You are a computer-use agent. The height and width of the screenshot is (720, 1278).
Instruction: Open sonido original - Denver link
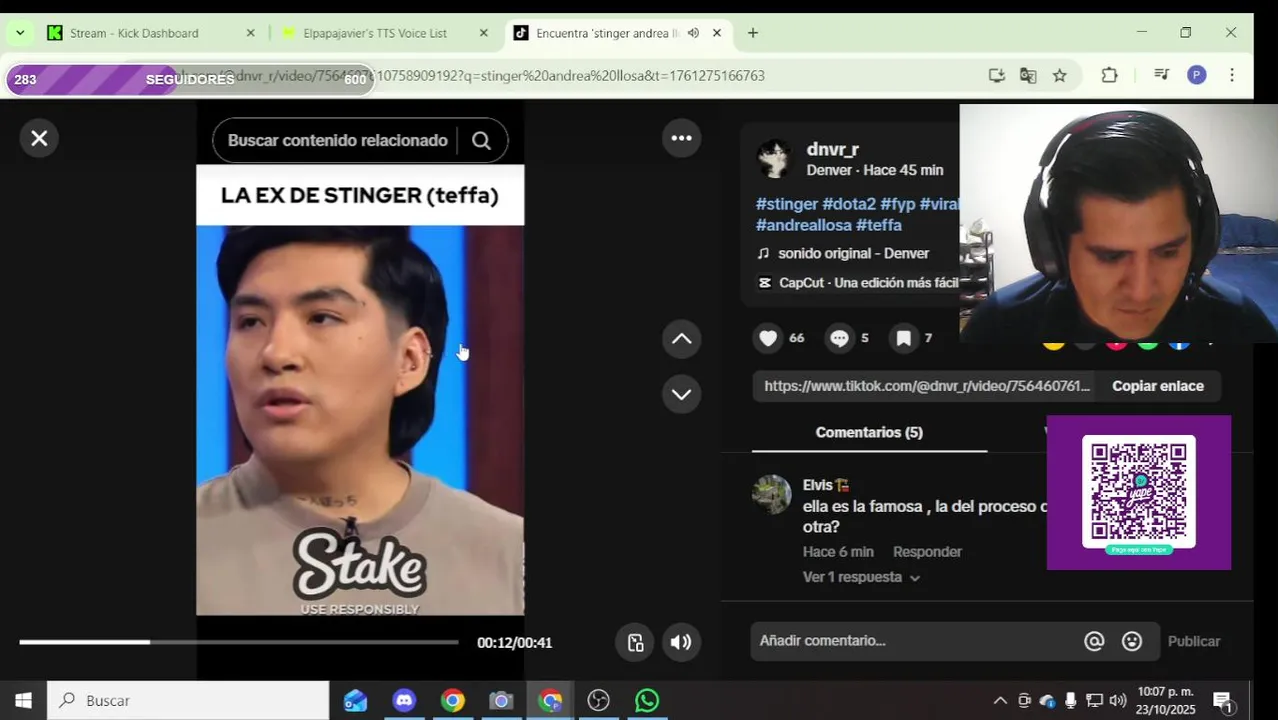(x=853, y=254)
